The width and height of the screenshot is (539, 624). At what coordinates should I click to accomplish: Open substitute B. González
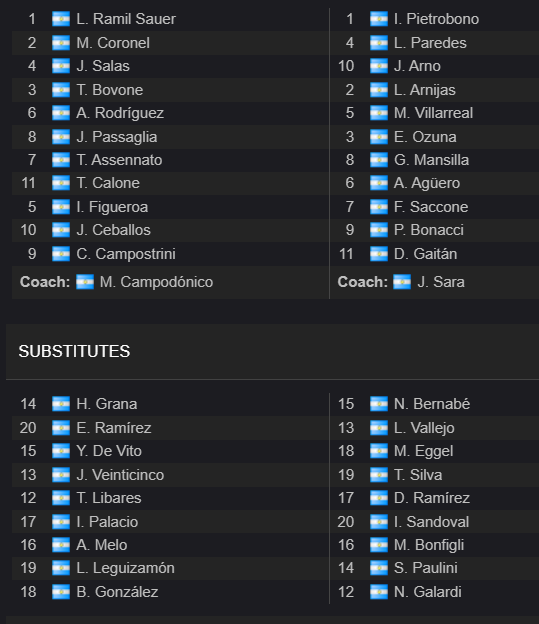coord(117,592)
